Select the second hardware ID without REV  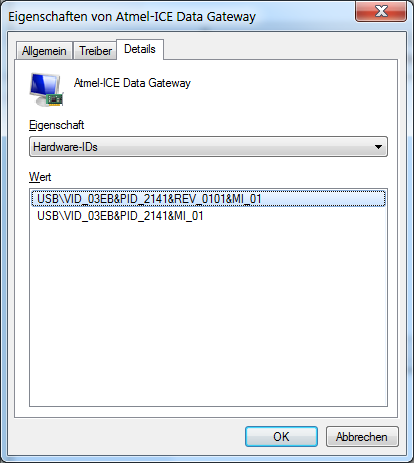coord(120,216)
